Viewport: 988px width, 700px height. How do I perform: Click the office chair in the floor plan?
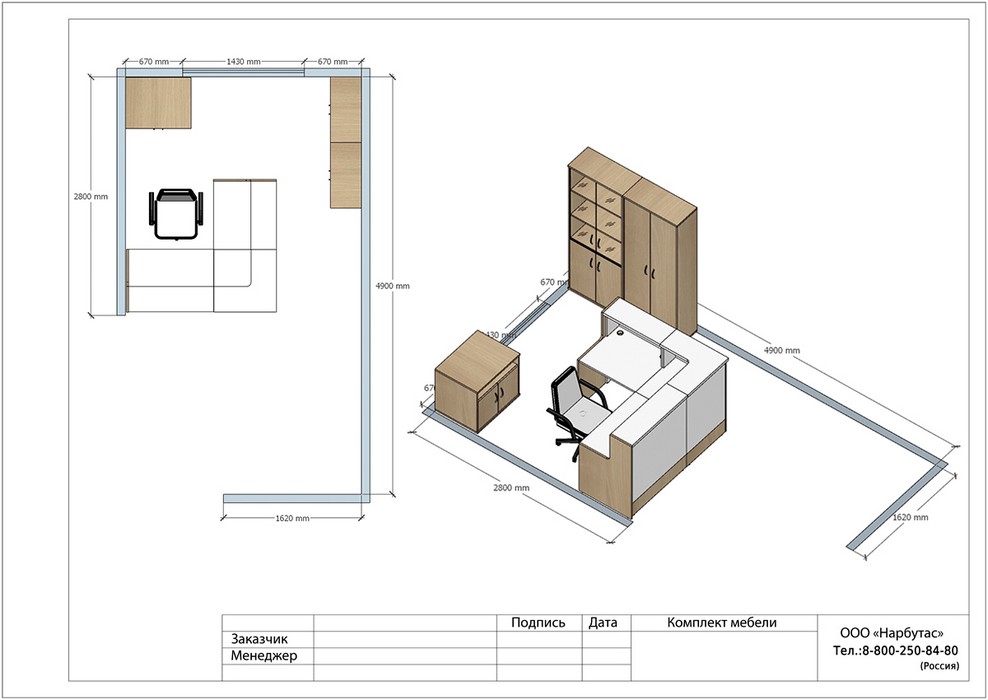(178, 214)
